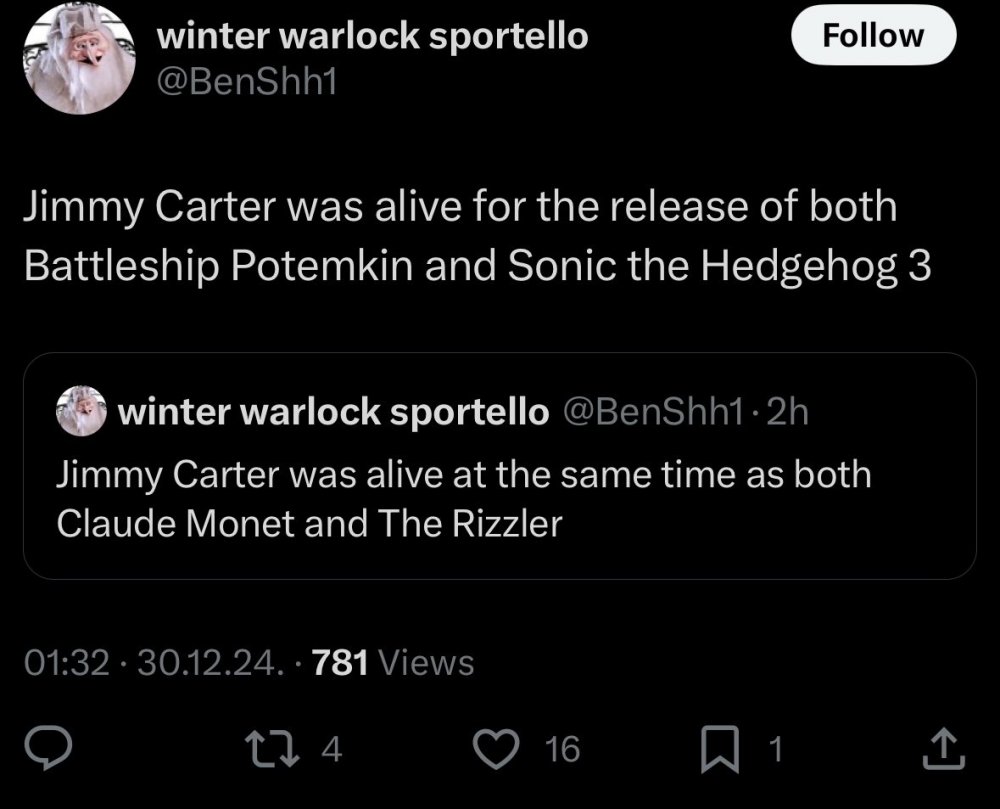The height and width of the screenshot is (809, 1000).
Task: Click the quoted tweet's @BenShh1 handle
Action: pyautogui.click(x=654, y=412)
